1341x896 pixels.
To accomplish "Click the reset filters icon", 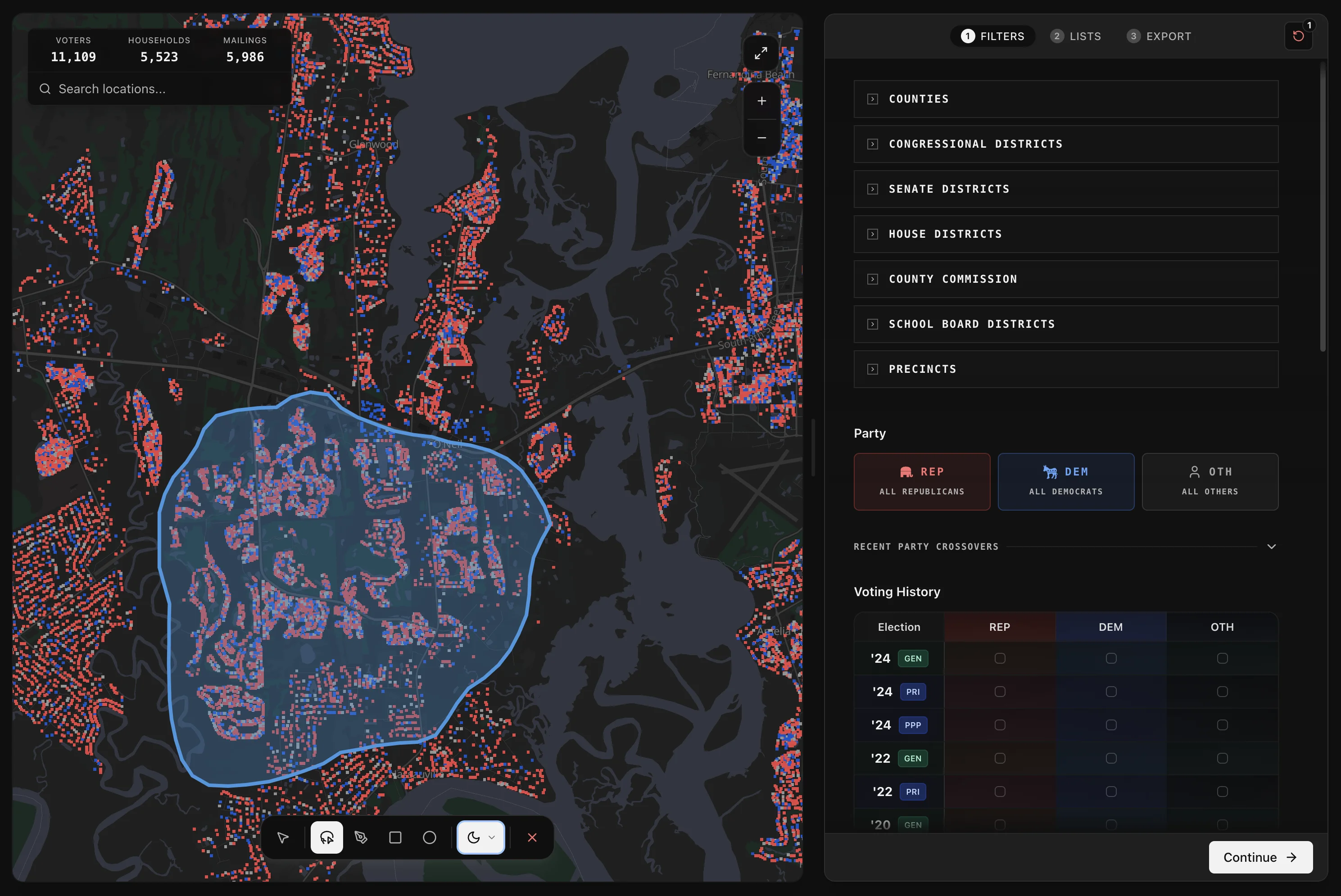I will [1298, 36].
